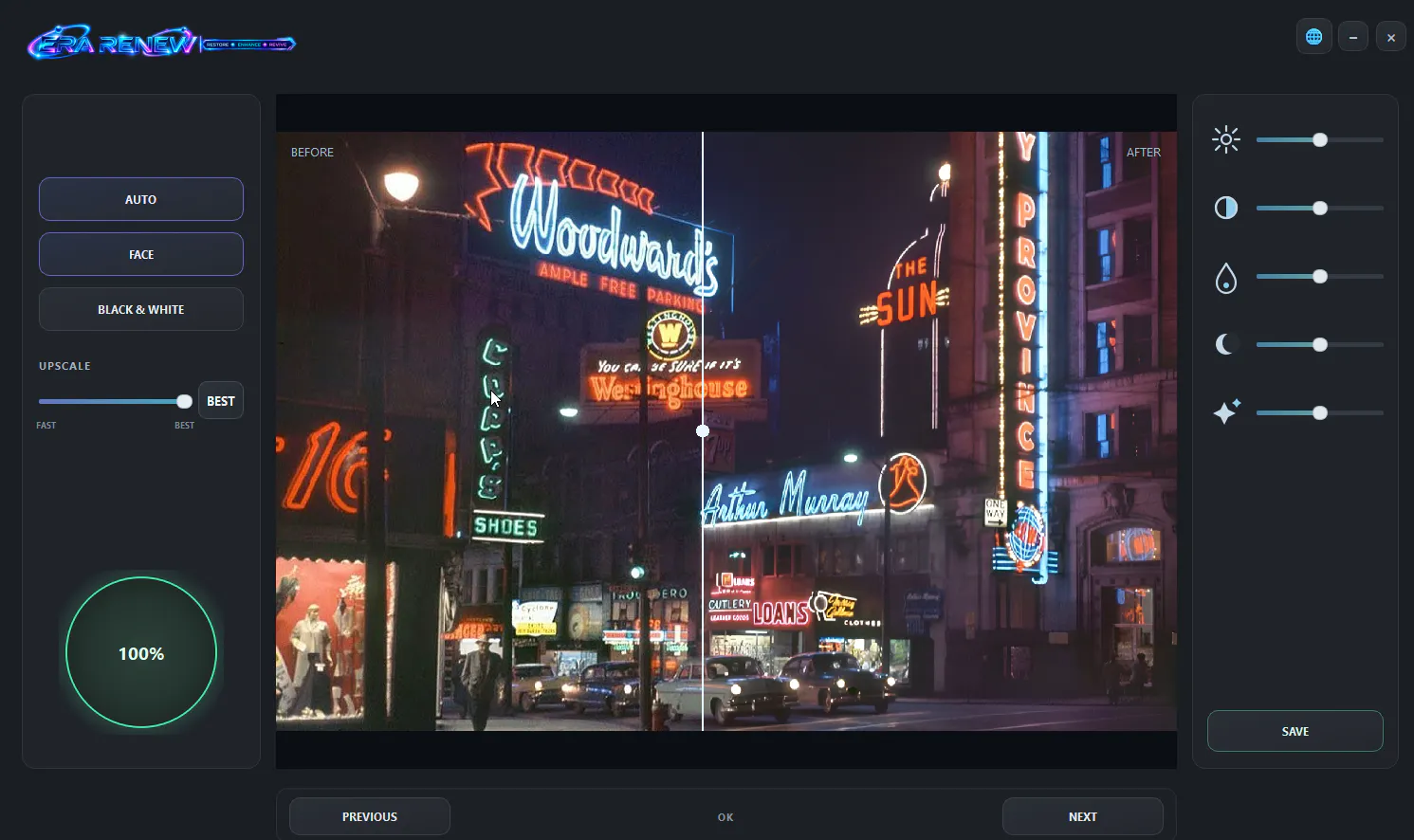This screenshot has height=840, width=1414.
Task: Click the before/after comparison divider handle
Action: pos(703,430)
